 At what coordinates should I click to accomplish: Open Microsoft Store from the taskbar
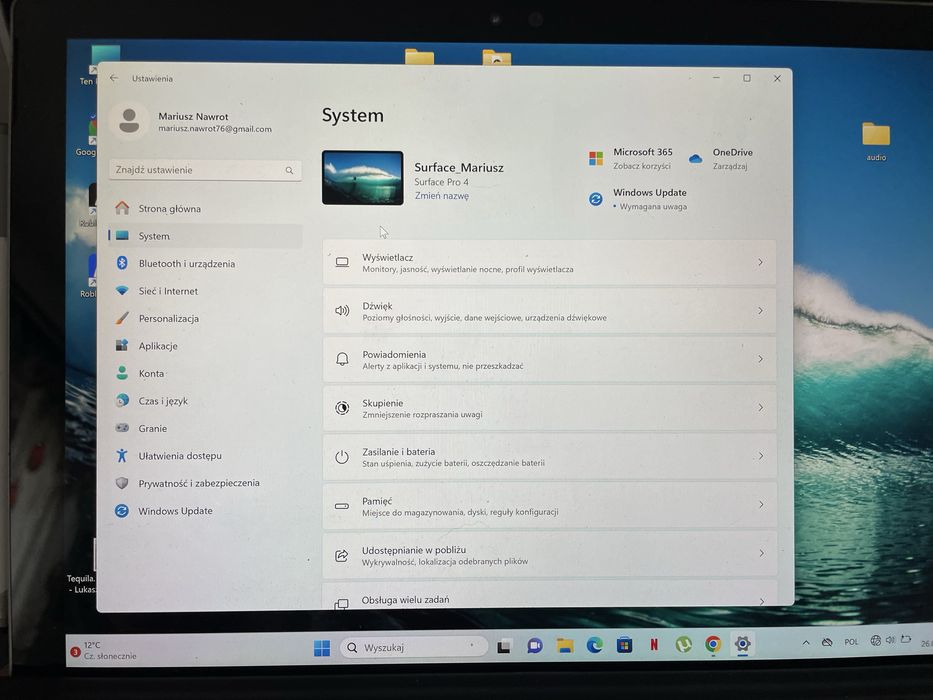(624, 645)
